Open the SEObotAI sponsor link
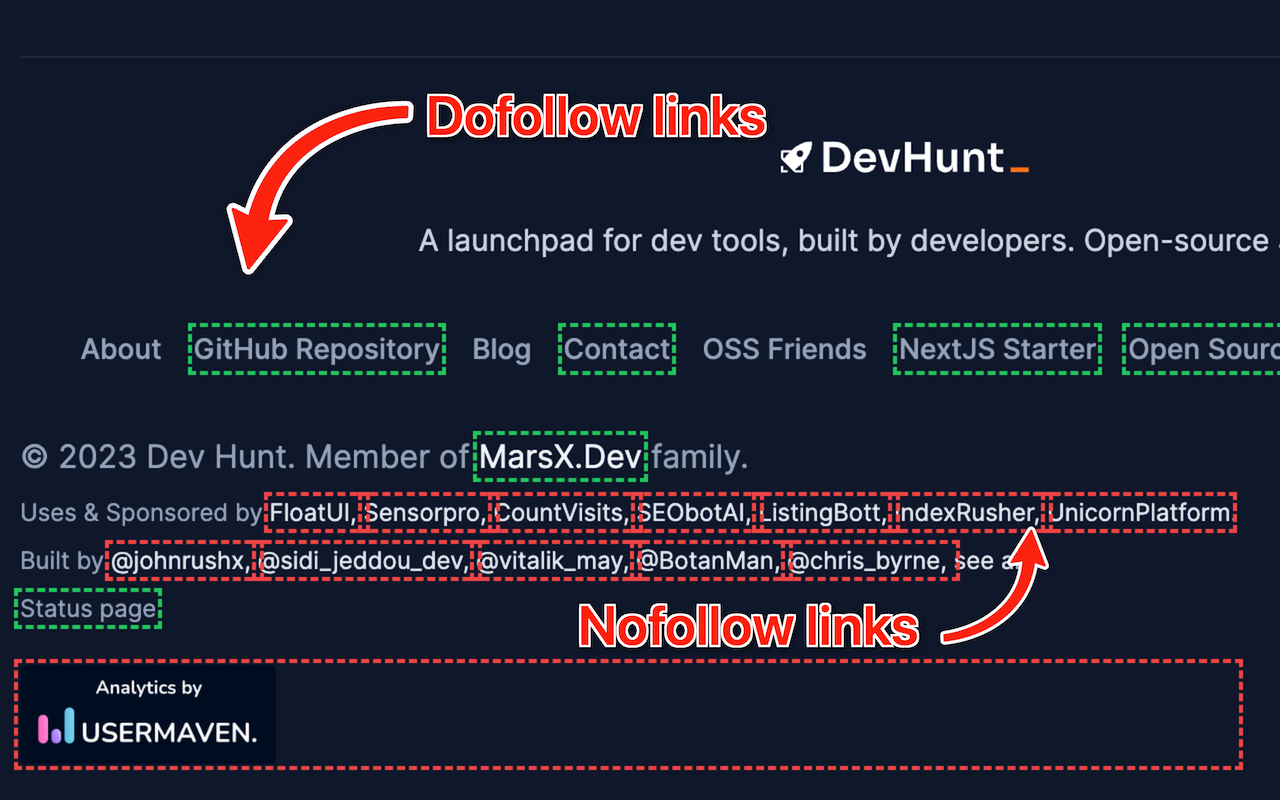The width and height of the screenshot is (1280, 800). (x=693, y=513)
